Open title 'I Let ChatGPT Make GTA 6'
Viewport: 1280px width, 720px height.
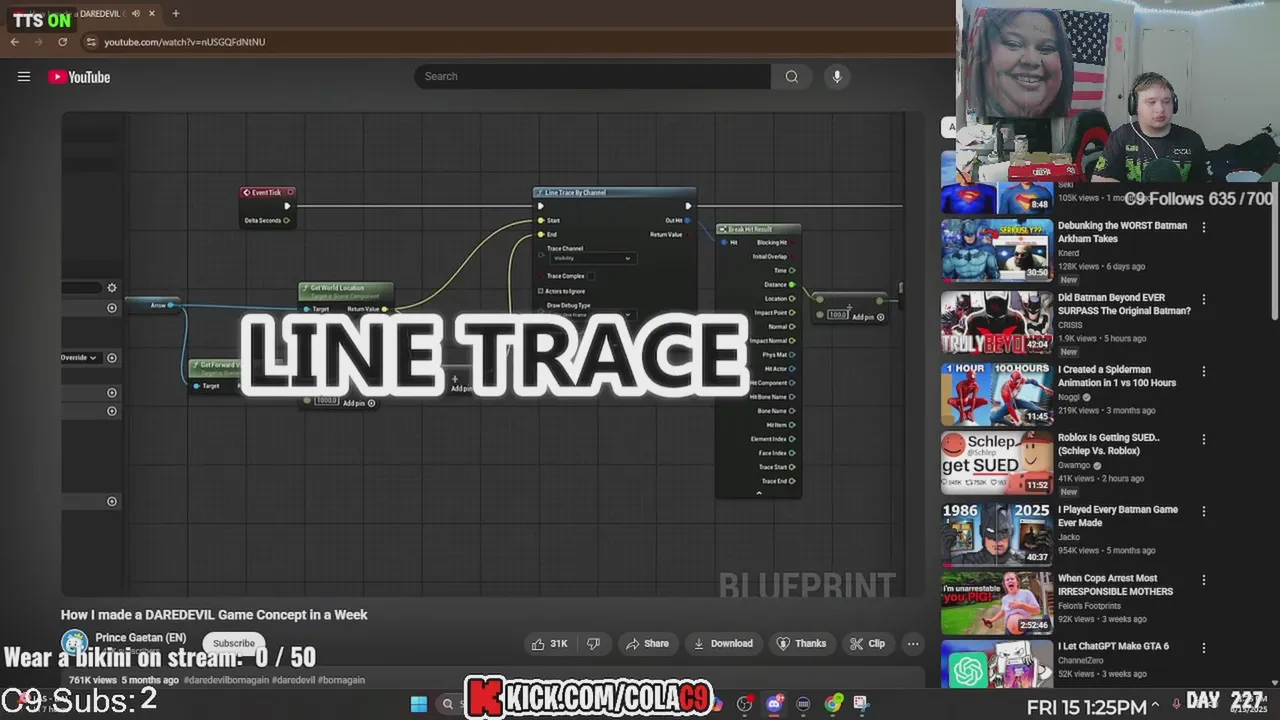click(x=1113, y=646)
